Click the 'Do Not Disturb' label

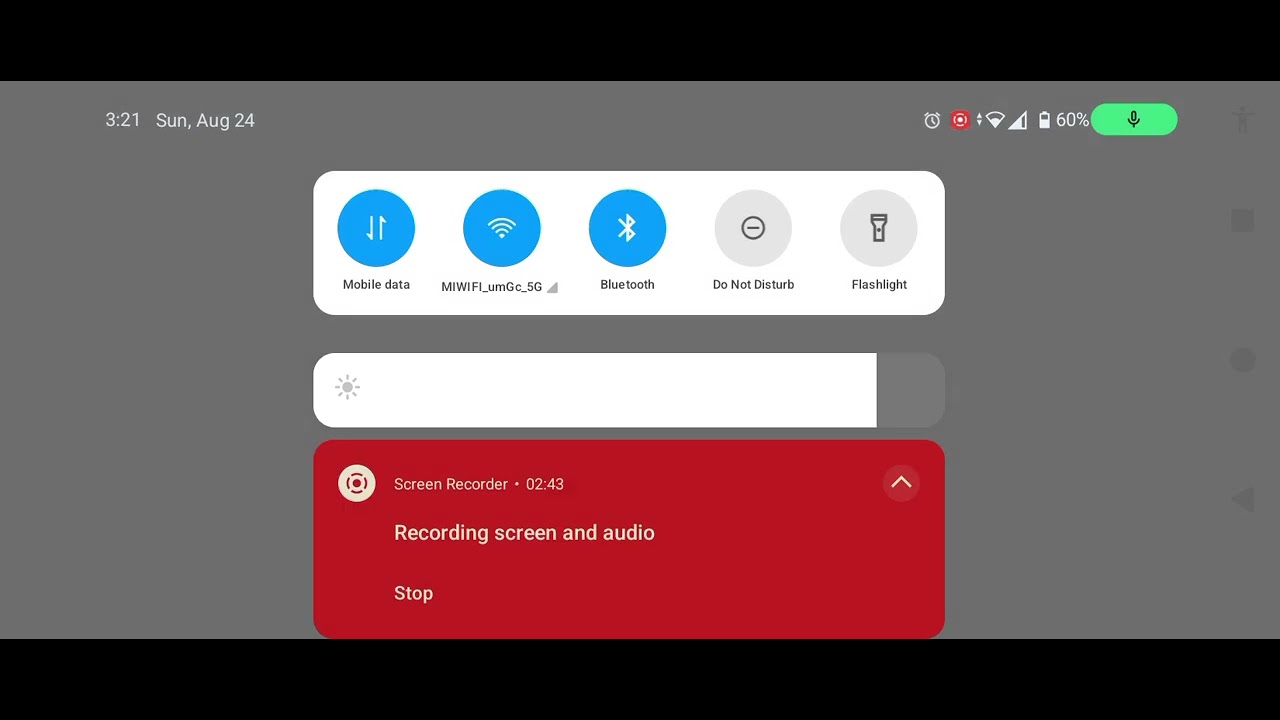pyautogui.click(x=753, y=285)
